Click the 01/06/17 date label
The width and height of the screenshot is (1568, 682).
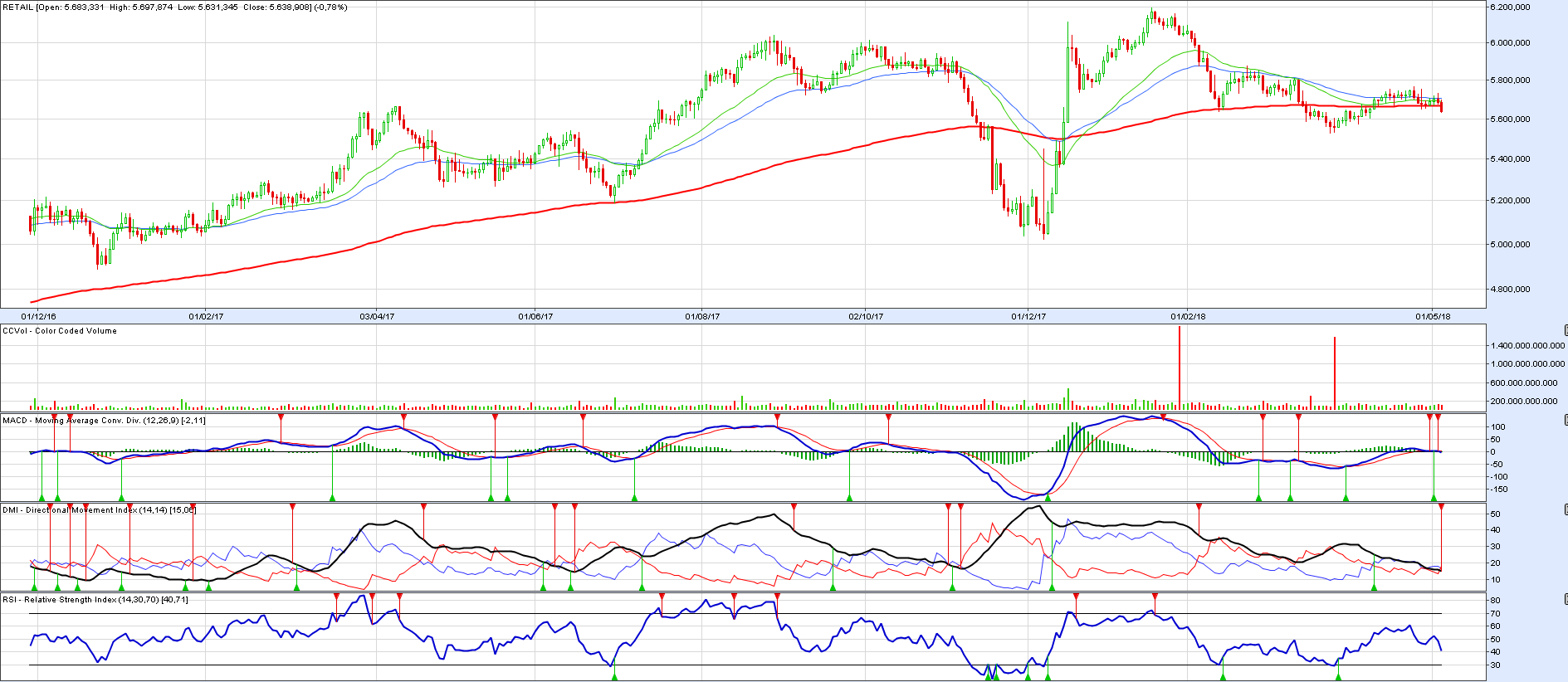[x=535, y=316]
